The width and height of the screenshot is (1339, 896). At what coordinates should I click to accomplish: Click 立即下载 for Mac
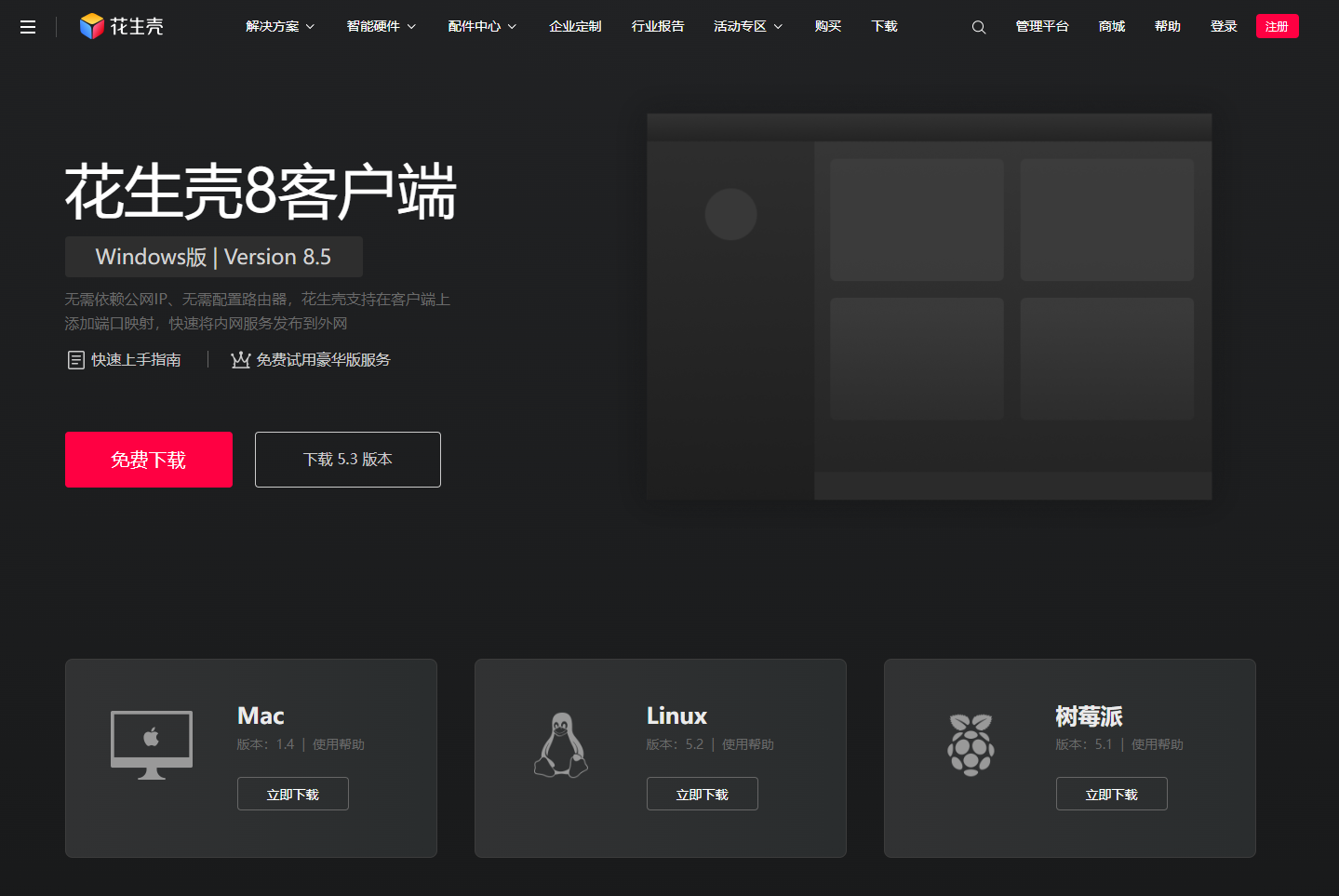293,794
